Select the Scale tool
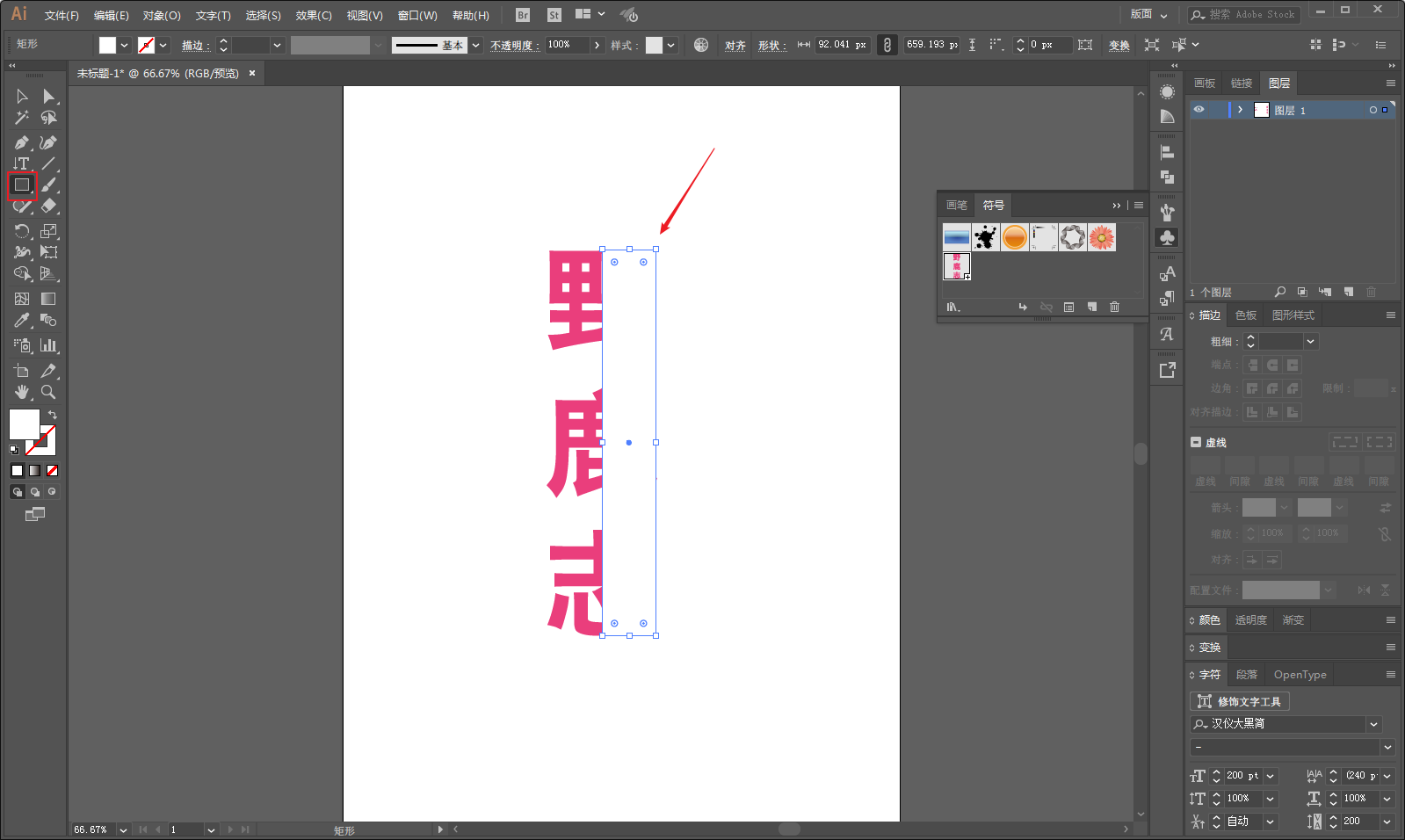This screenshot has height=840, width=1405. click(x=48, y=231)
